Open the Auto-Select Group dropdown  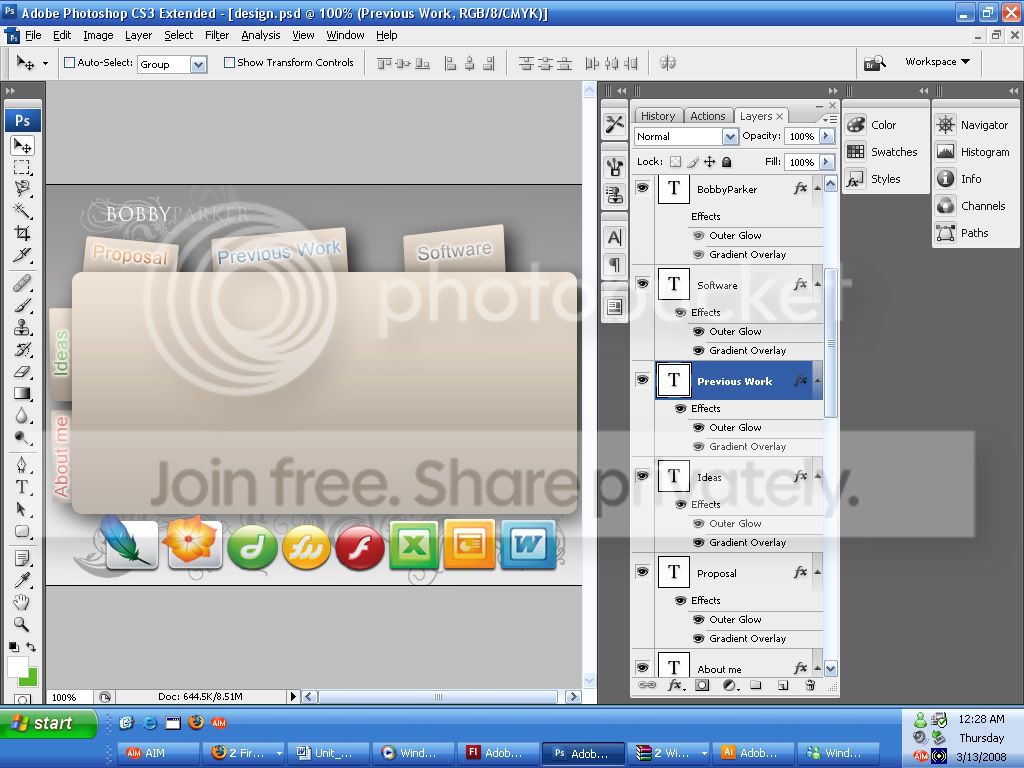point(199,64)
